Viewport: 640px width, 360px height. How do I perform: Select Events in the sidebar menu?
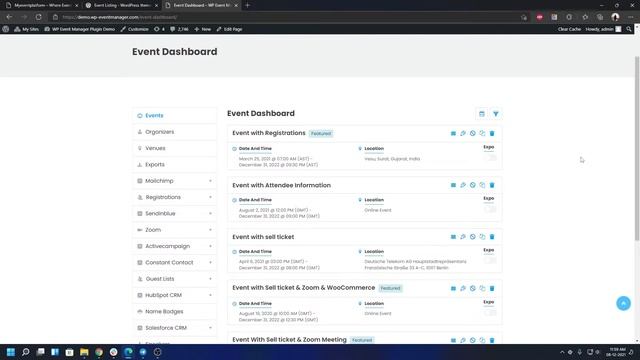click(x=174, y=116)
